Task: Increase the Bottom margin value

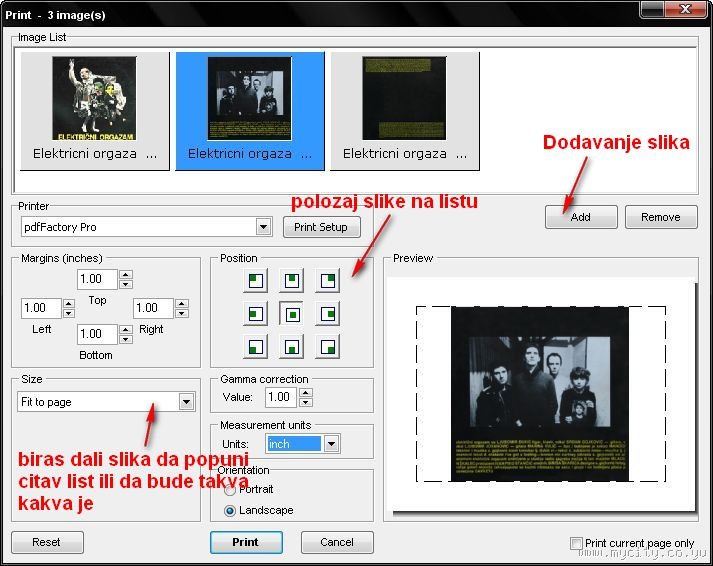Action: (126, 329)
